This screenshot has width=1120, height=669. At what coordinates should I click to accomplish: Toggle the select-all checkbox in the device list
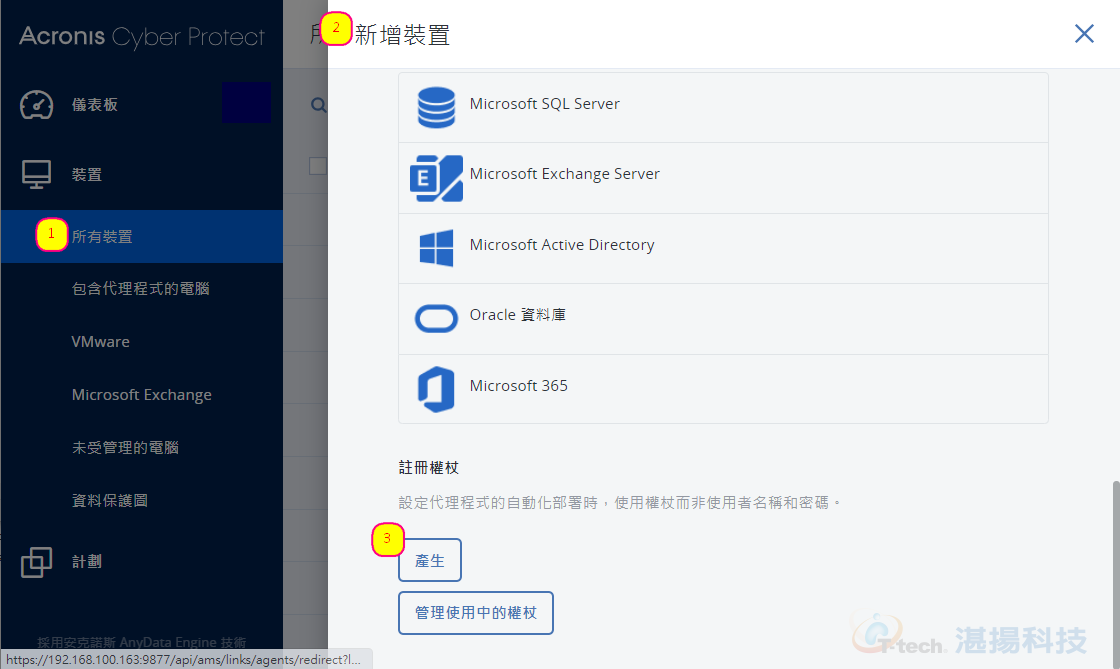pyautogui.click(x=318, y=166)
